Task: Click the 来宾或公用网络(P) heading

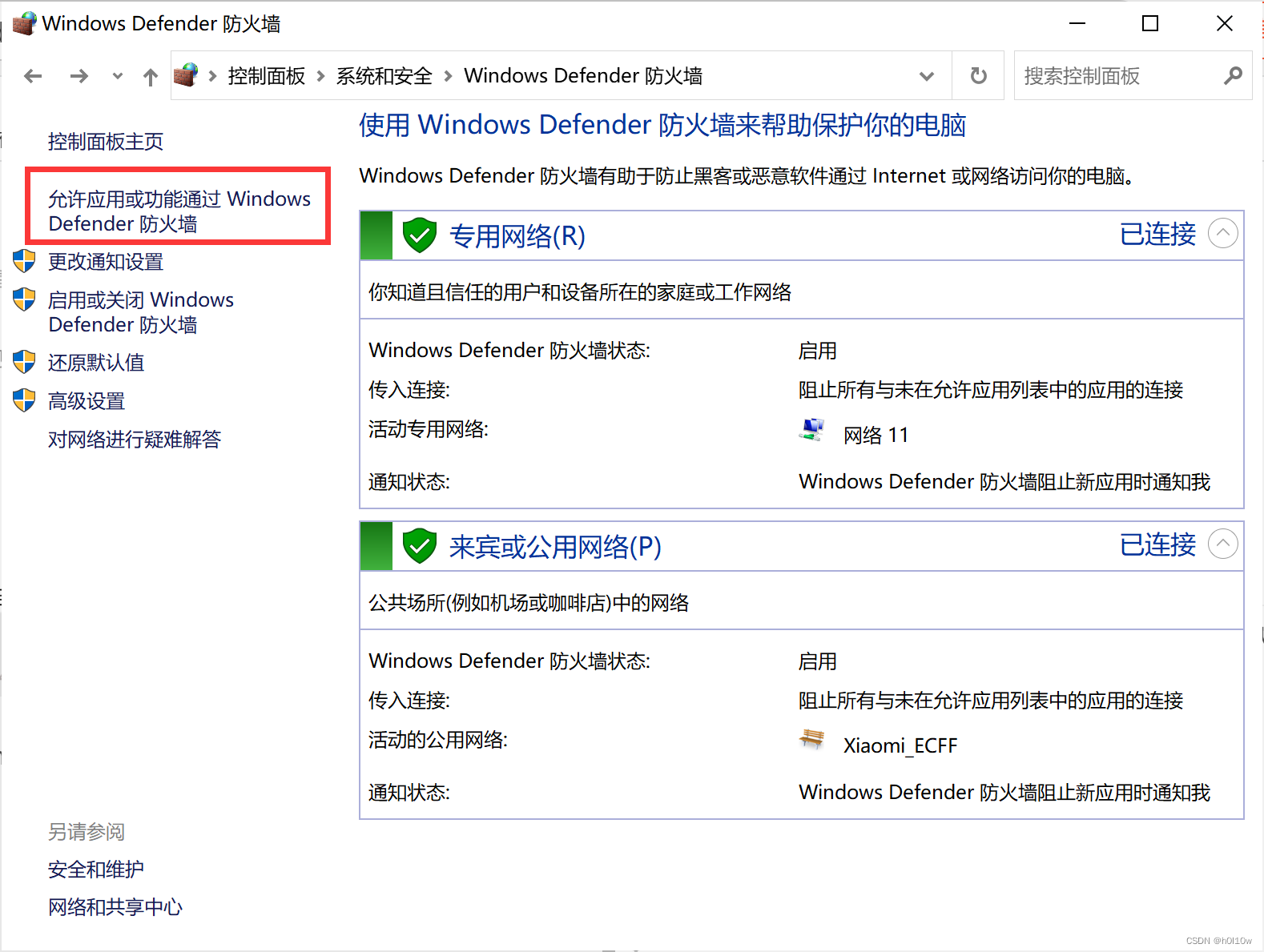Action: click(555, 547)
